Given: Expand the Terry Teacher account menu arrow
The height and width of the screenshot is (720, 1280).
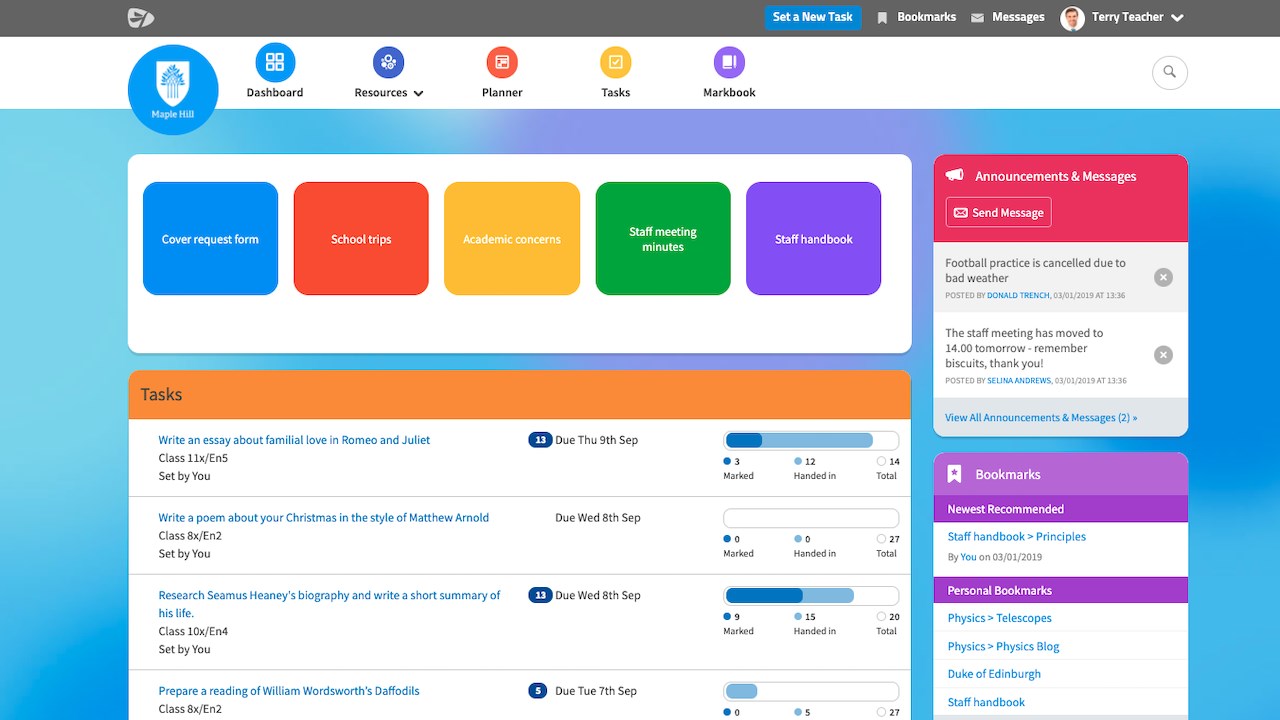Looking at the screenshot, I should click(1177, 18).
